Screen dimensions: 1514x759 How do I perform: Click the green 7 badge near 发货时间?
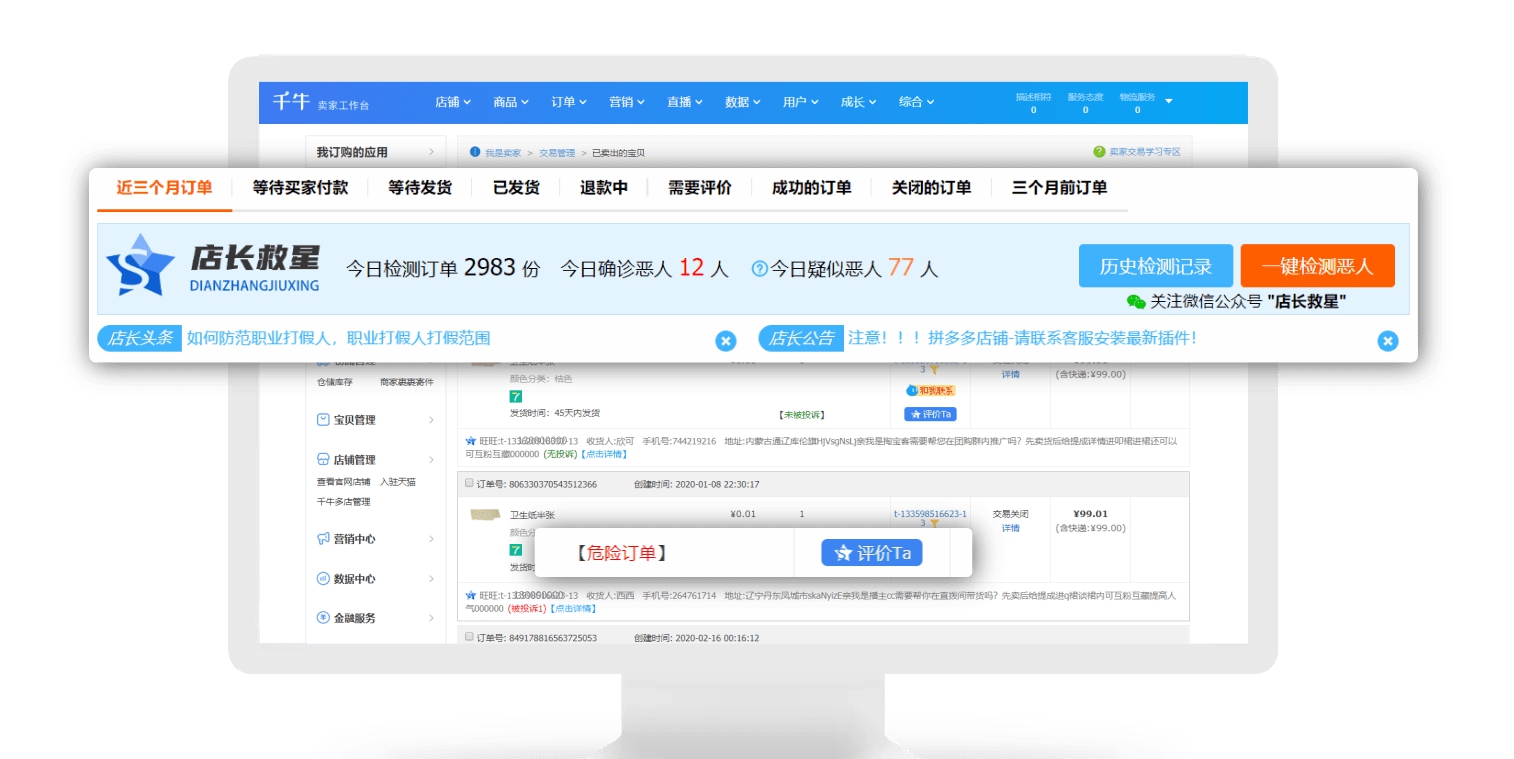click(516, 397)
